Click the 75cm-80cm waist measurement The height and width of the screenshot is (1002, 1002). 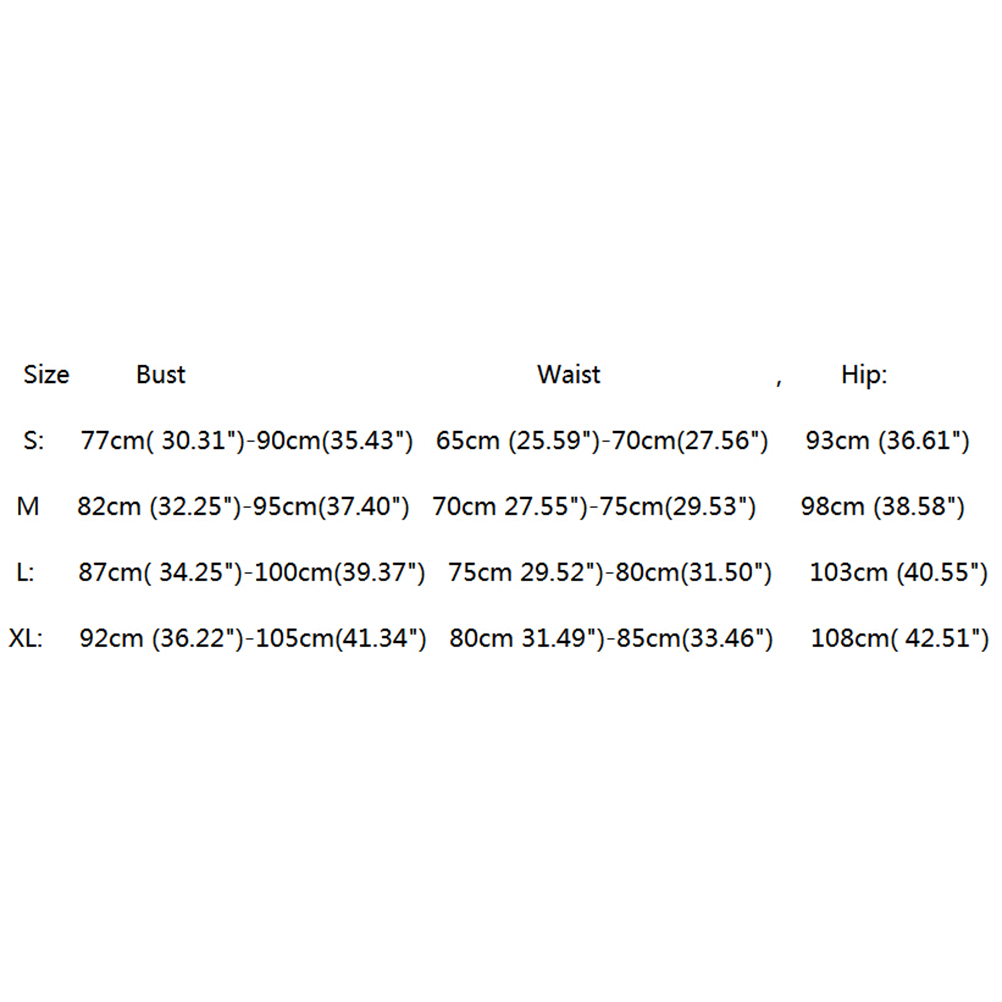click(x=610, y=573)
